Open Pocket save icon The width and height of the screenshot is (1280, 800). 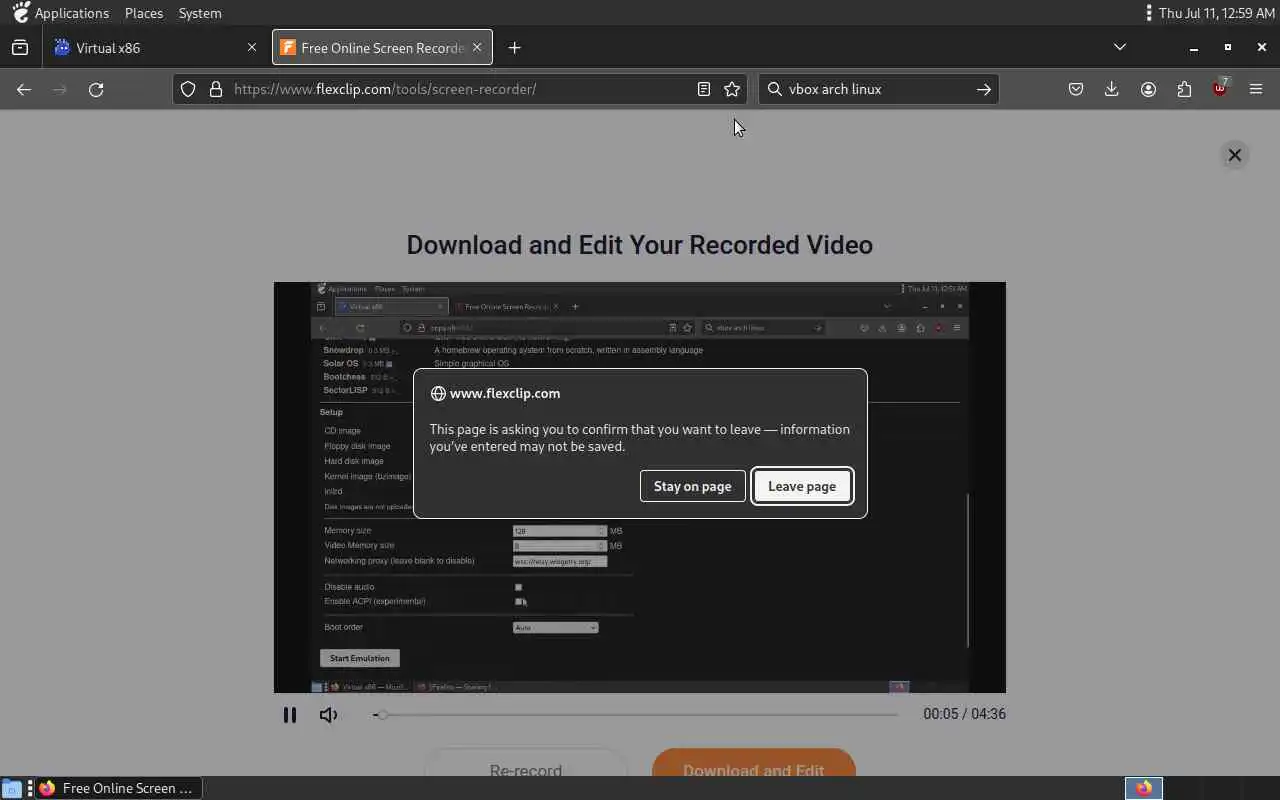coord(1076,89)
